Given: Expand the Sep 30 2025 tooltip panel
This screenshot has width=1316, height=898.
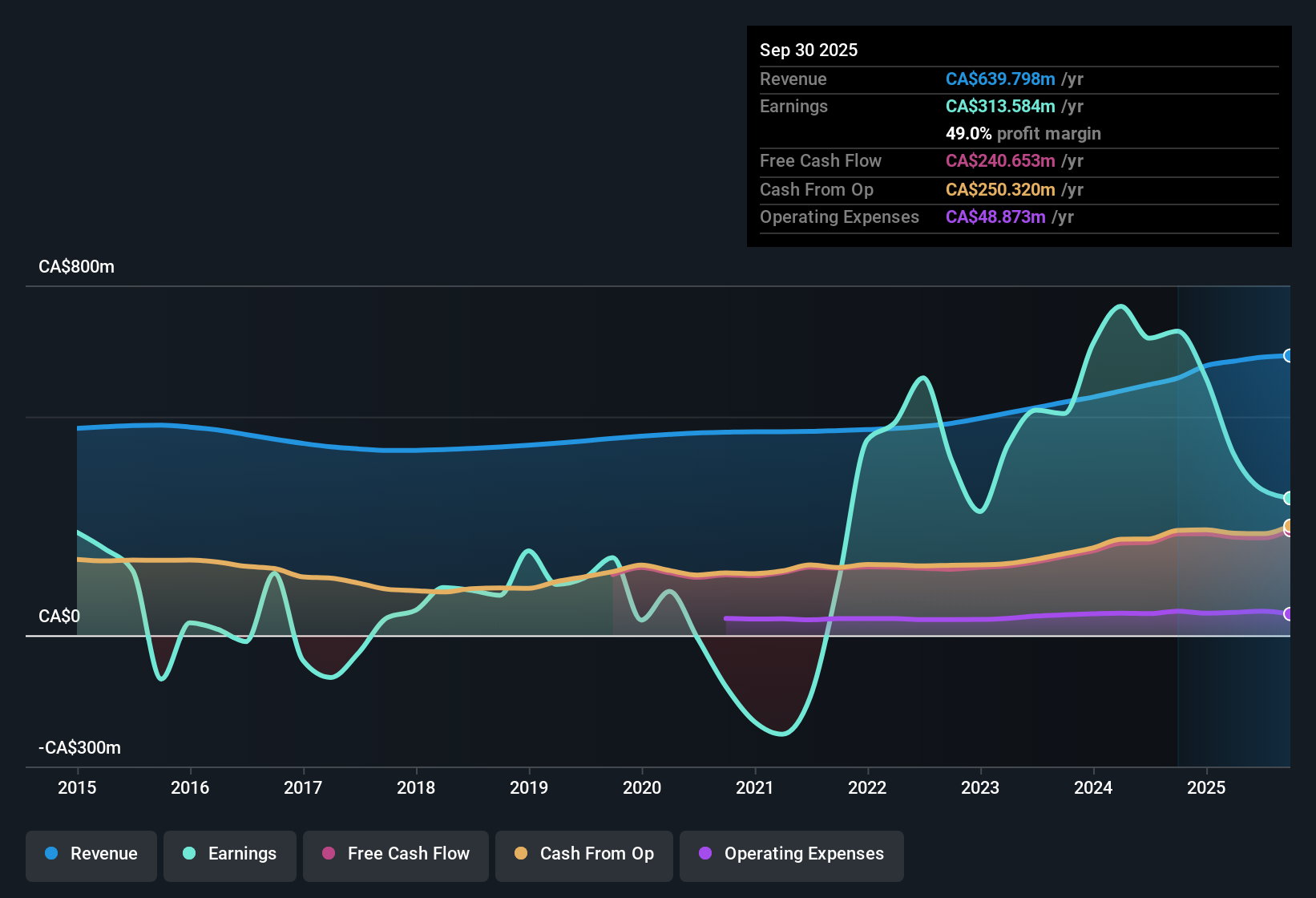Looking at the screenshot, I should coord(1018,135).
